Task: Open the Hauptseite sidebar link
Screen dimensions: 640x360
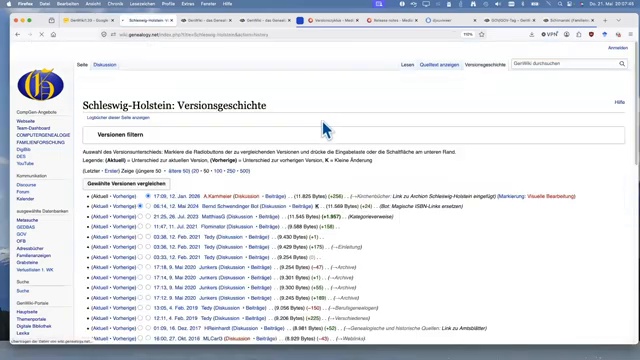Action: click(x=27, y=312)
